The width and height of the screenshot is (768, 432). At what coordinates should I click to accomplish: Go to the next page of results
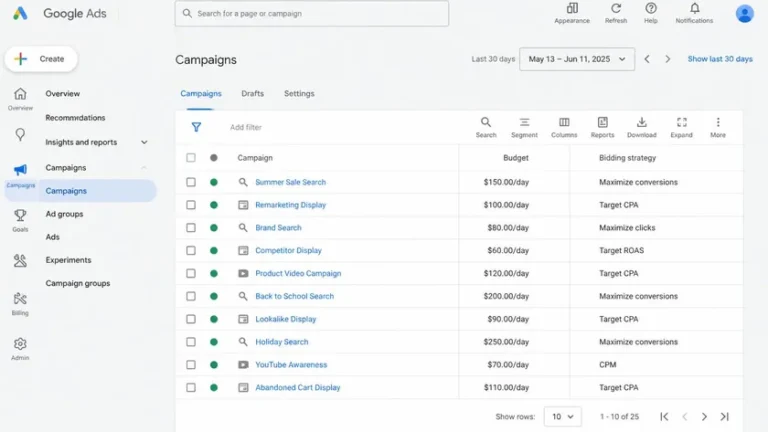pos(704,416)
